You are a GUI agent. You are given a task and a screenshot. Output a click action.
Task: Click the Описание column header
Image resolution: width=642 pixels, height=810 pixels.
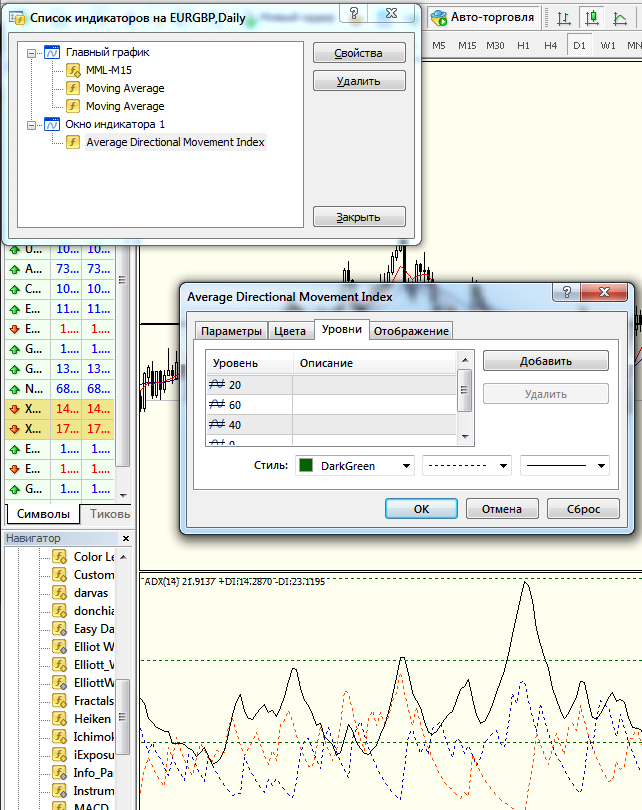(x=374, y=363)
